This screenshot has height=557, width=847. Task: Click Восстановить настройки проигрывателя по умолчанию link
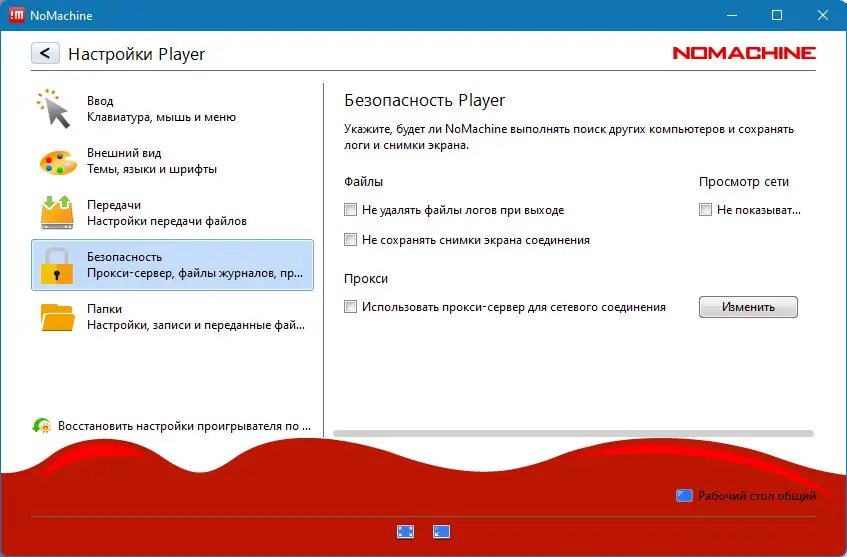click(184, 426)
